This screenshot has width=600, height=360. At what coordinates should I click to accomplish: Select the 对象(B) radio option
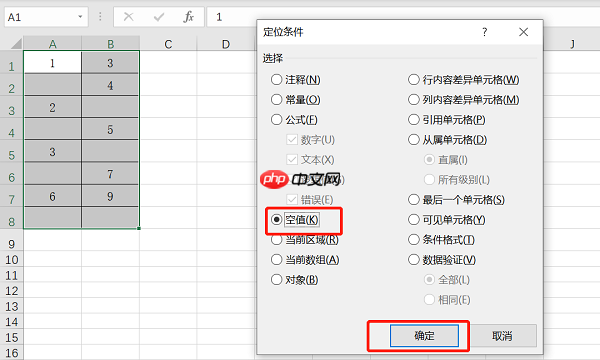pyautogui.click(x=294, y=280)
